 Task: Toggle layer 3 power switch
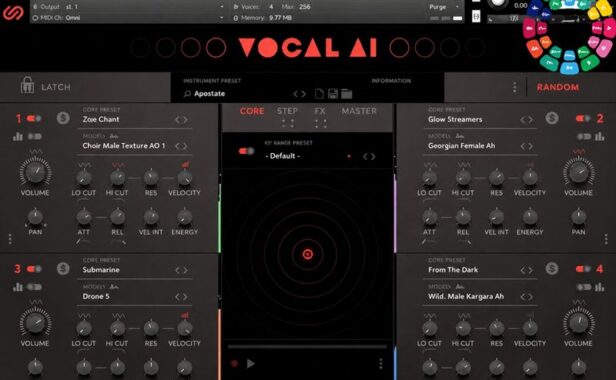pos(34,269)
